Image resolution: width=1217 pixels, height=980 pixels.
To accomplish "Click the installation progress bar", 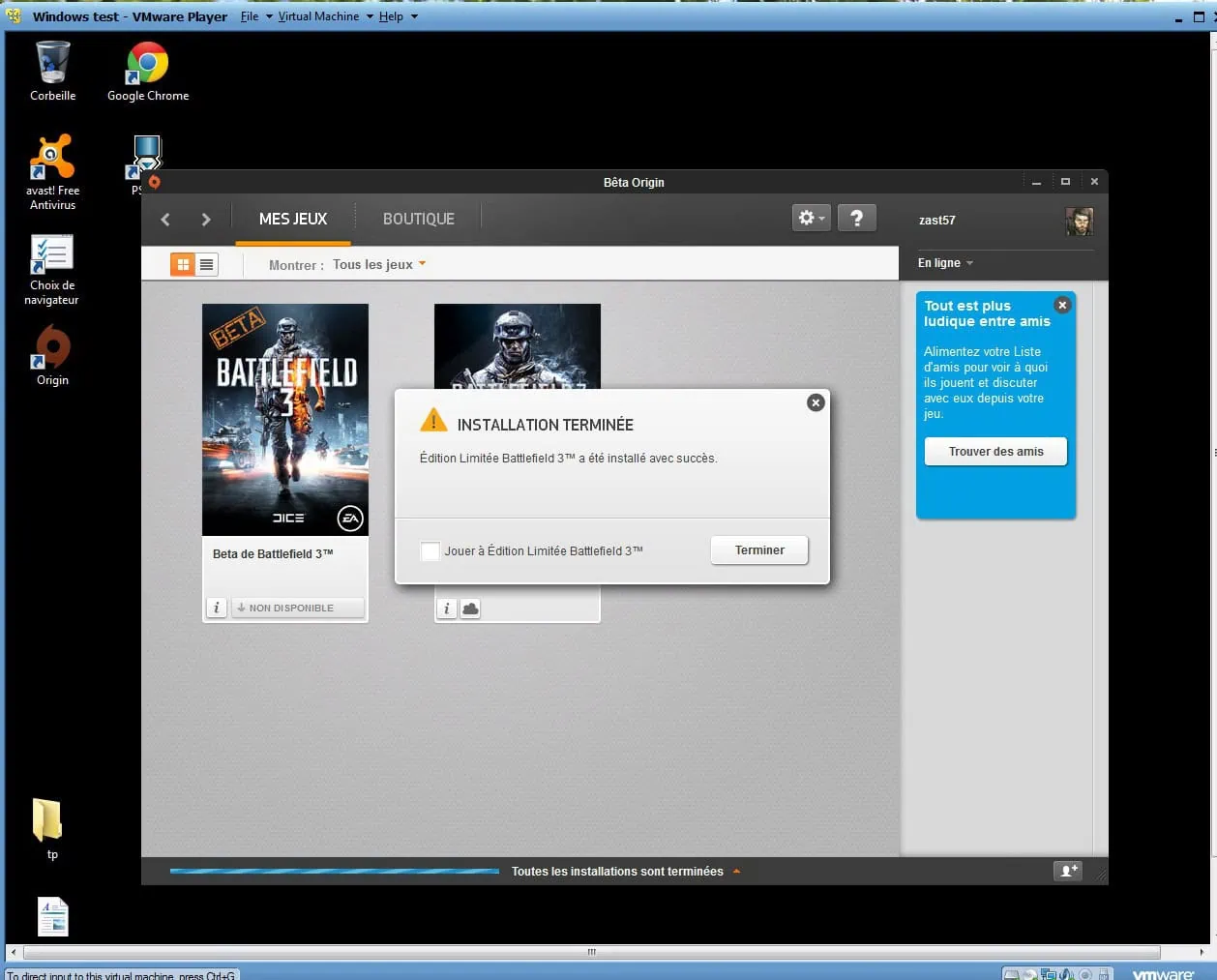I will [335, 872].
